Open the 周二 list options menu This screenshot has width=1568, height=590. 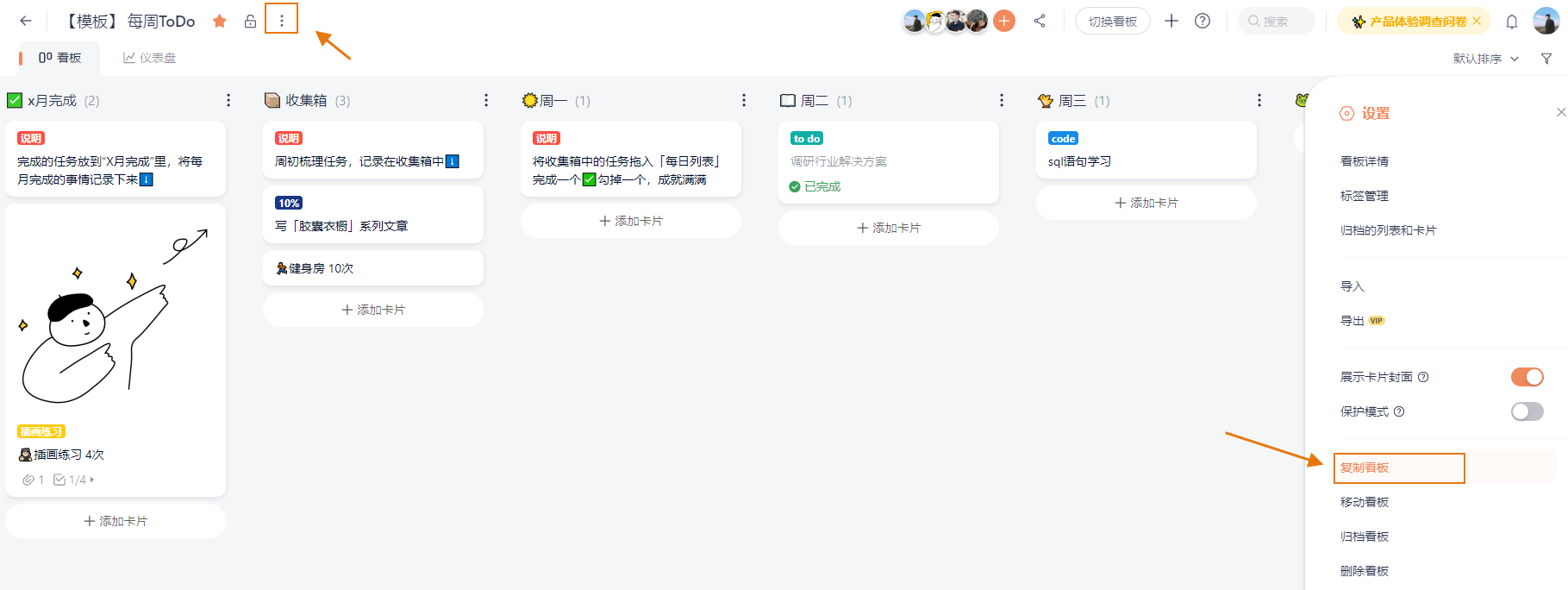click(1002, 101)
